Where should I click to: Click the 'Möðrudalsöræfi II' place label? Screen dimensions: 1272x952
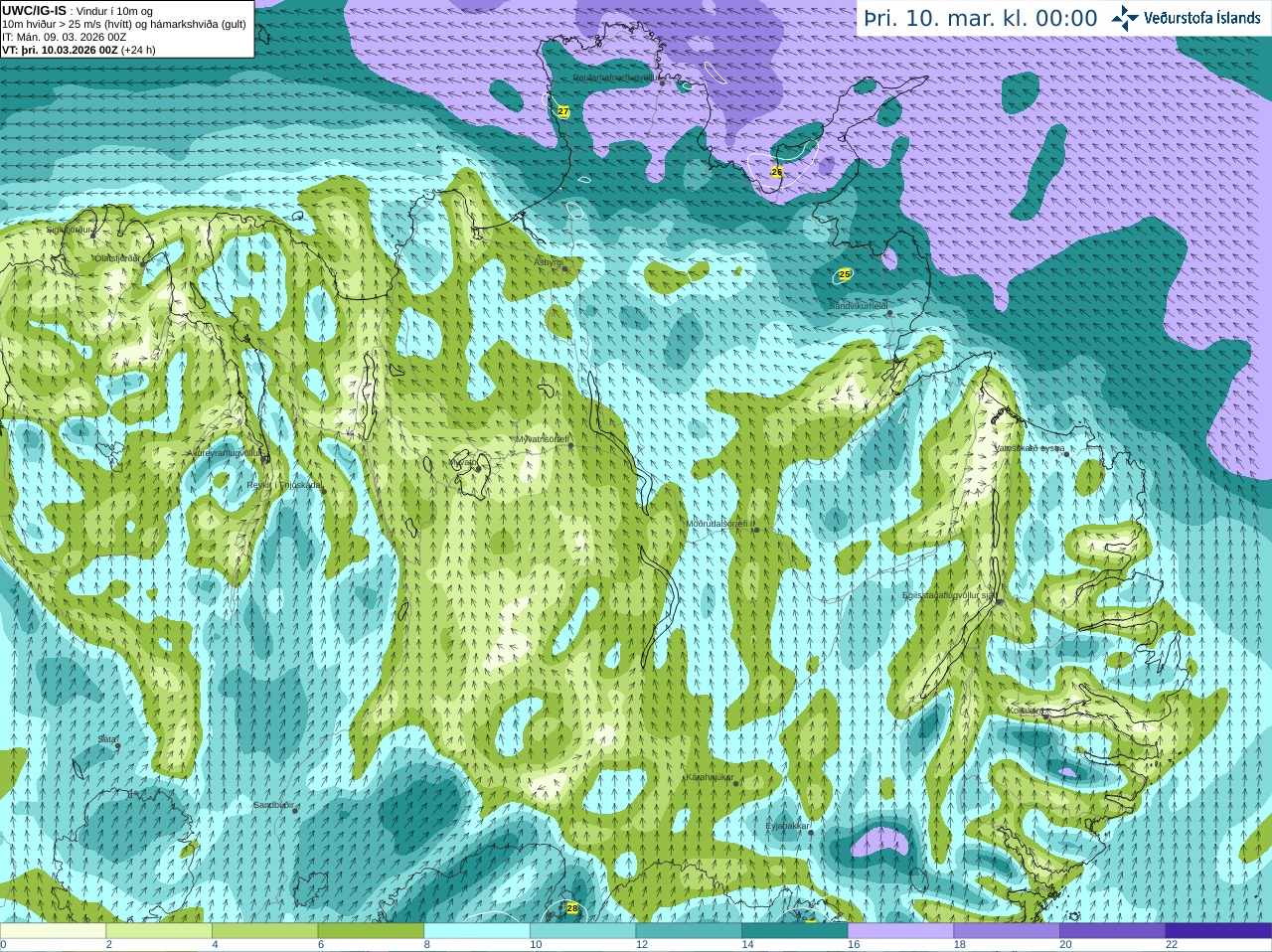[719, 524]
